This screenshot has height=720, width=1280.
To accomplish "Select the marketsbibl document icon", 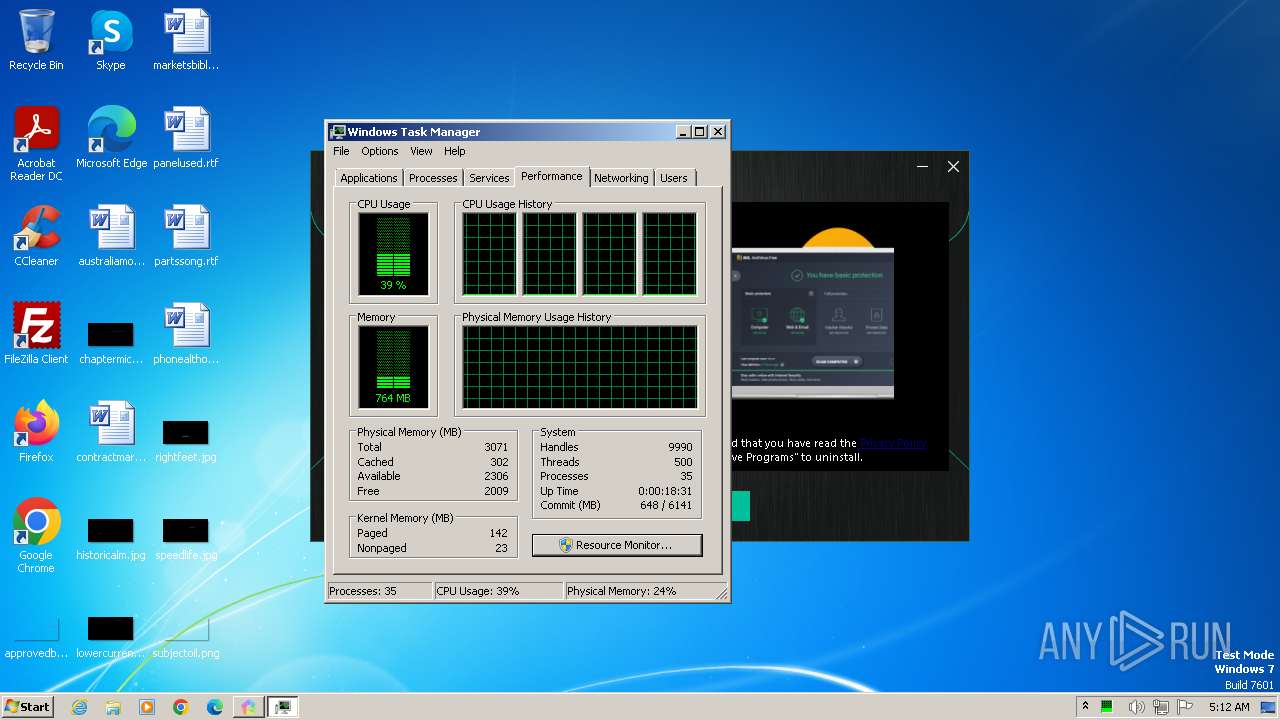I will 186,40.
